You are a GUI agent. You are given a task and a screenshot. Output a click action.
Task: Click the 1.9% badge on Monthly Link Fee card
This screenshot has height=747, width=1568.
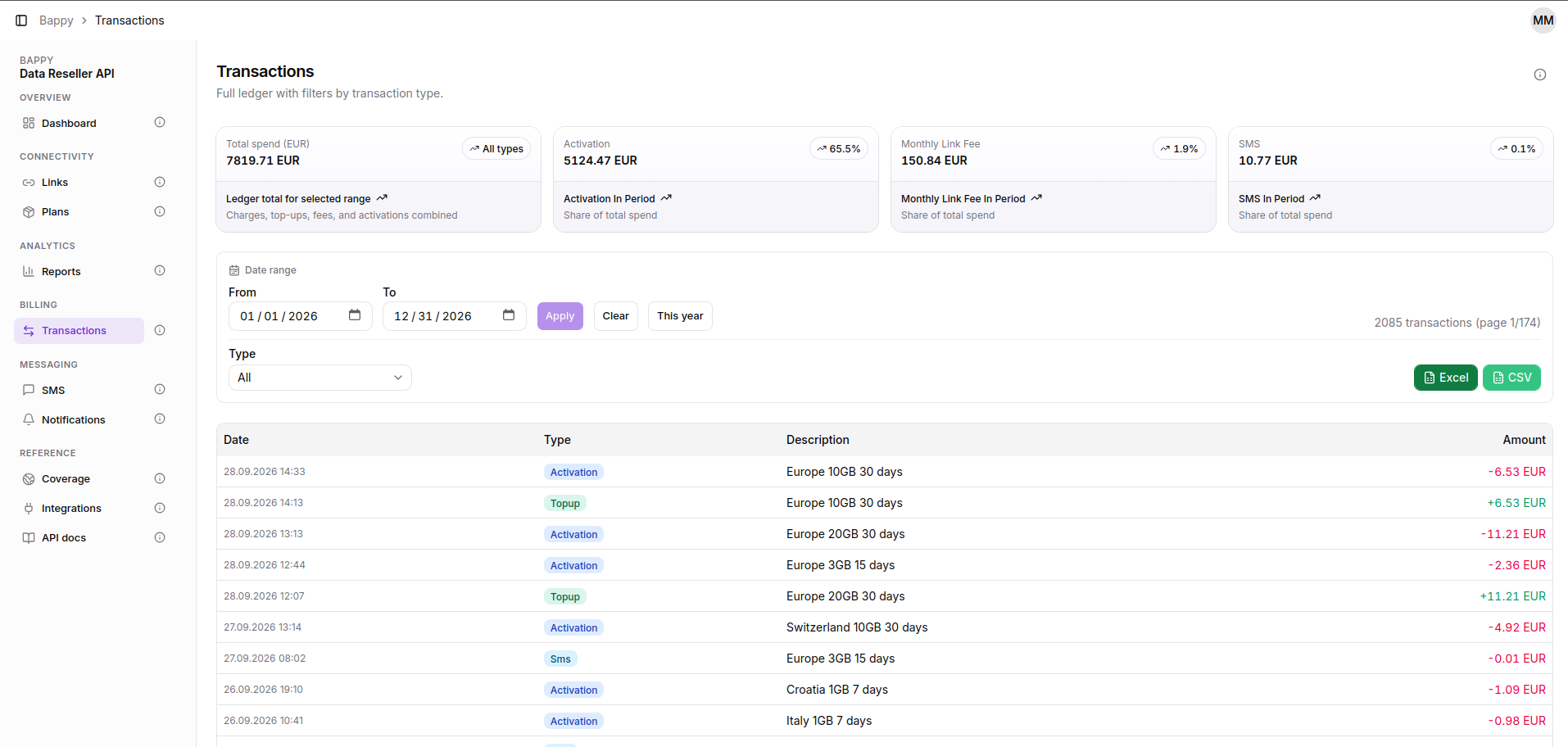1180,148
